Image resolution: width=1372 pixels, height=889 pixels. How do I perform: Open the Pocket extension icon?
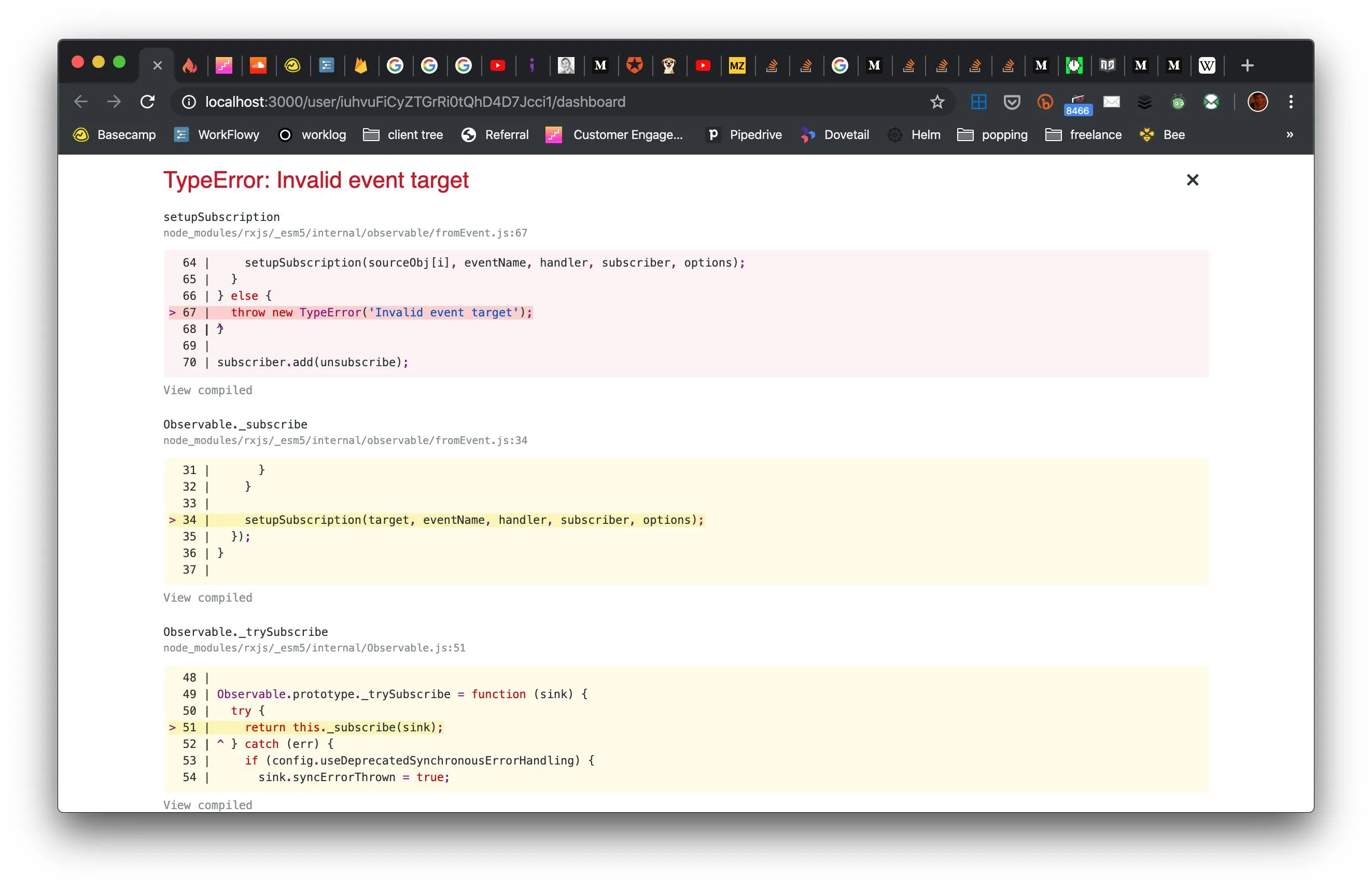point(1012,102)
